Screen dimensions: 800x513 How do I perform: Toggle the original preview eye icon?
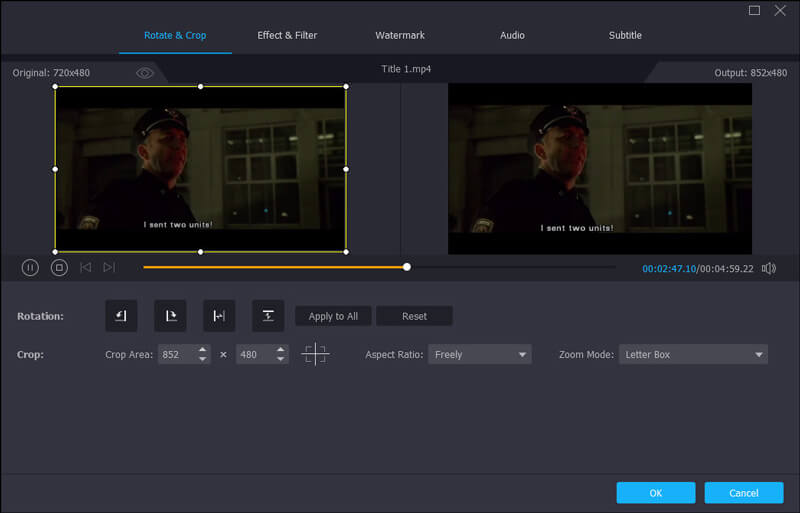point(145,73)
